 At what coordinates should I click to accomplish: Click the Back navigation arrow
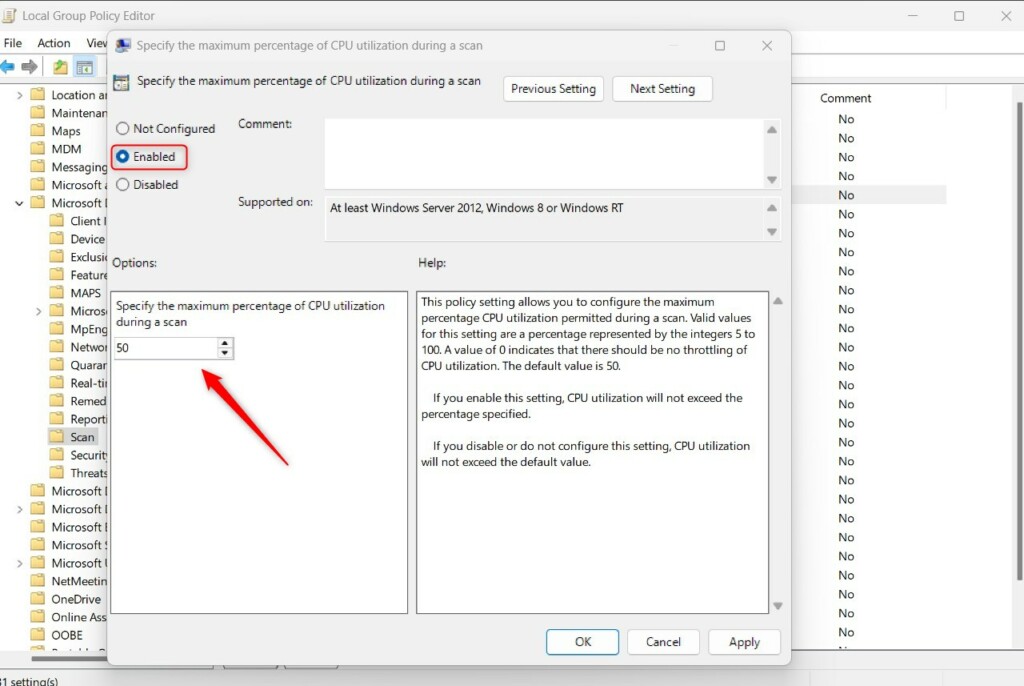pyautogui.click(x=10, y=67)
